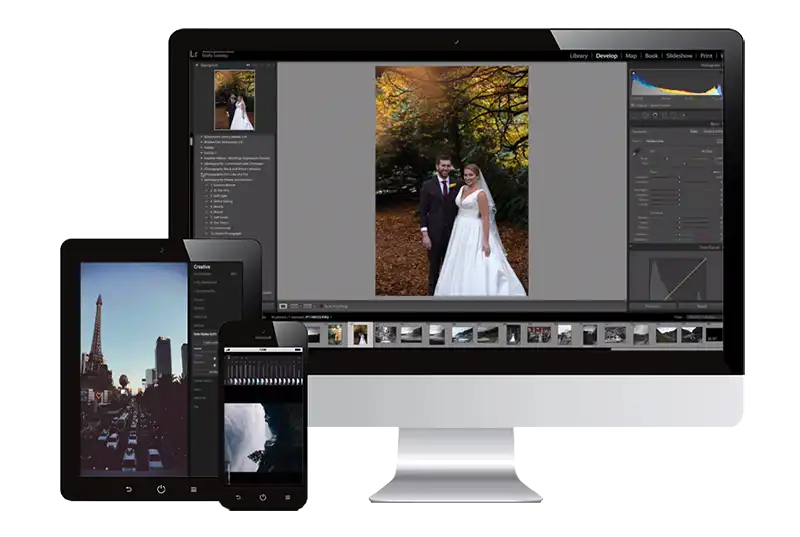This screenshot has width=800, height=537.
Task: Expand the Tone Curve panel header
Action: point(708,246)
